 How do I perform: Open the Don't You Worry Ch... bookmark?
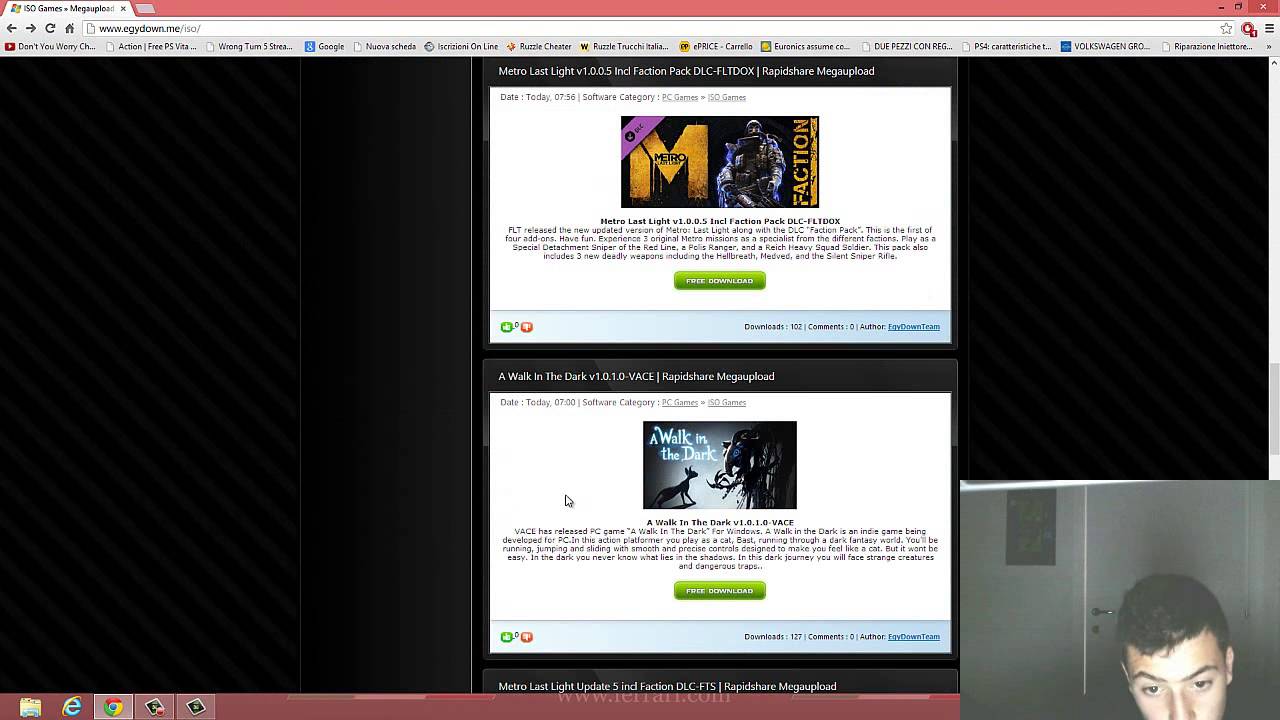click(x=50, y=46)
